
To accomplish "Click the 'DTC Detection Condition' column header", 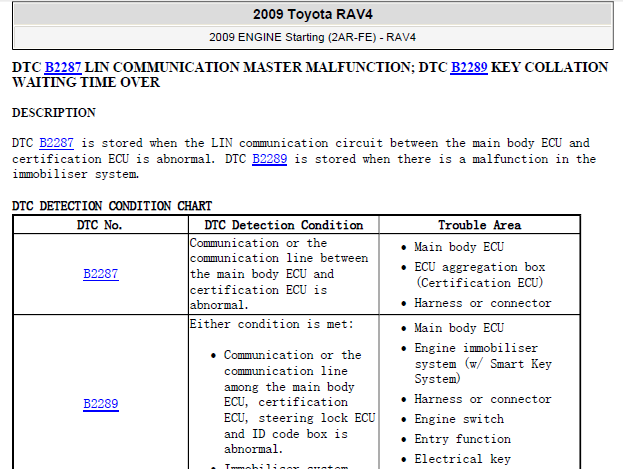I will (284, 225).
